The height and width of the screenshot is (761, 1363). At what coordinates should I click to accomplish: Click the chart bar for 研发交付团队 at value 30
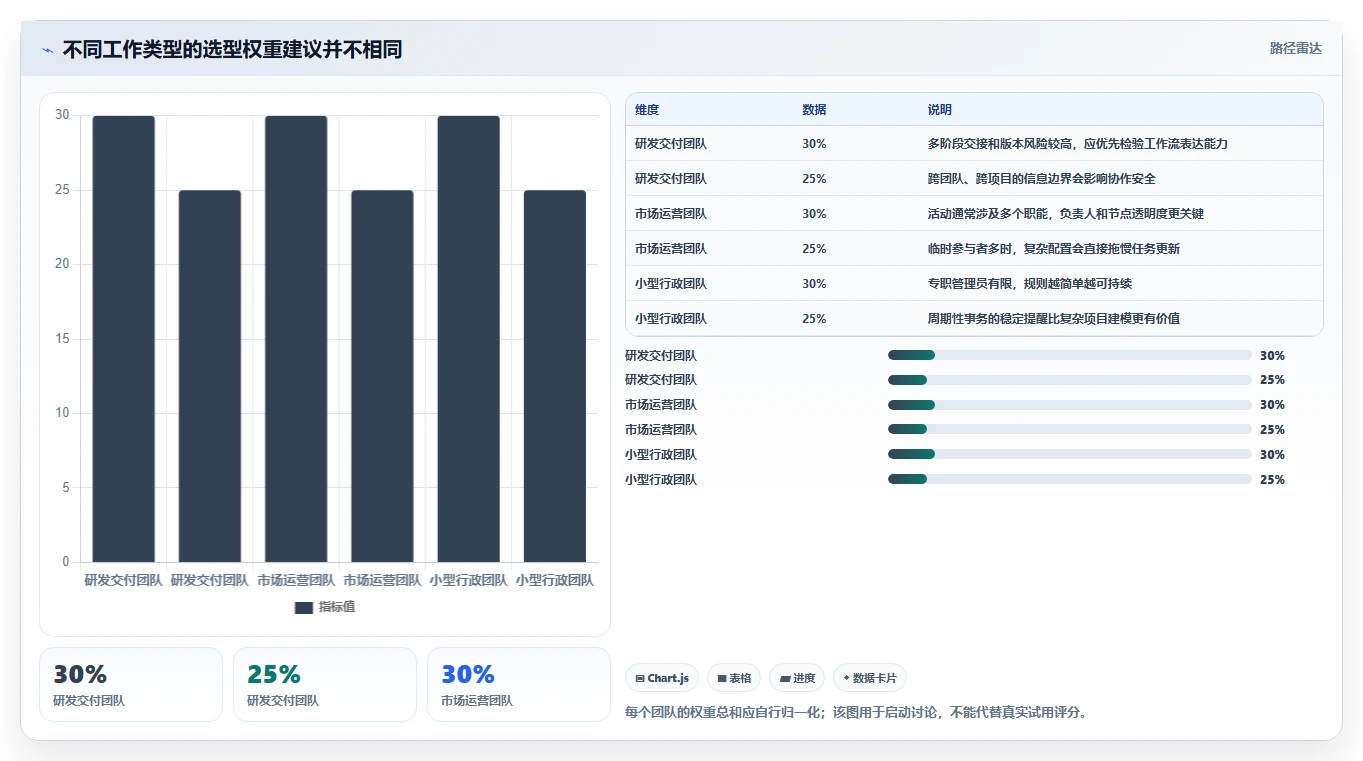point(124,339)
